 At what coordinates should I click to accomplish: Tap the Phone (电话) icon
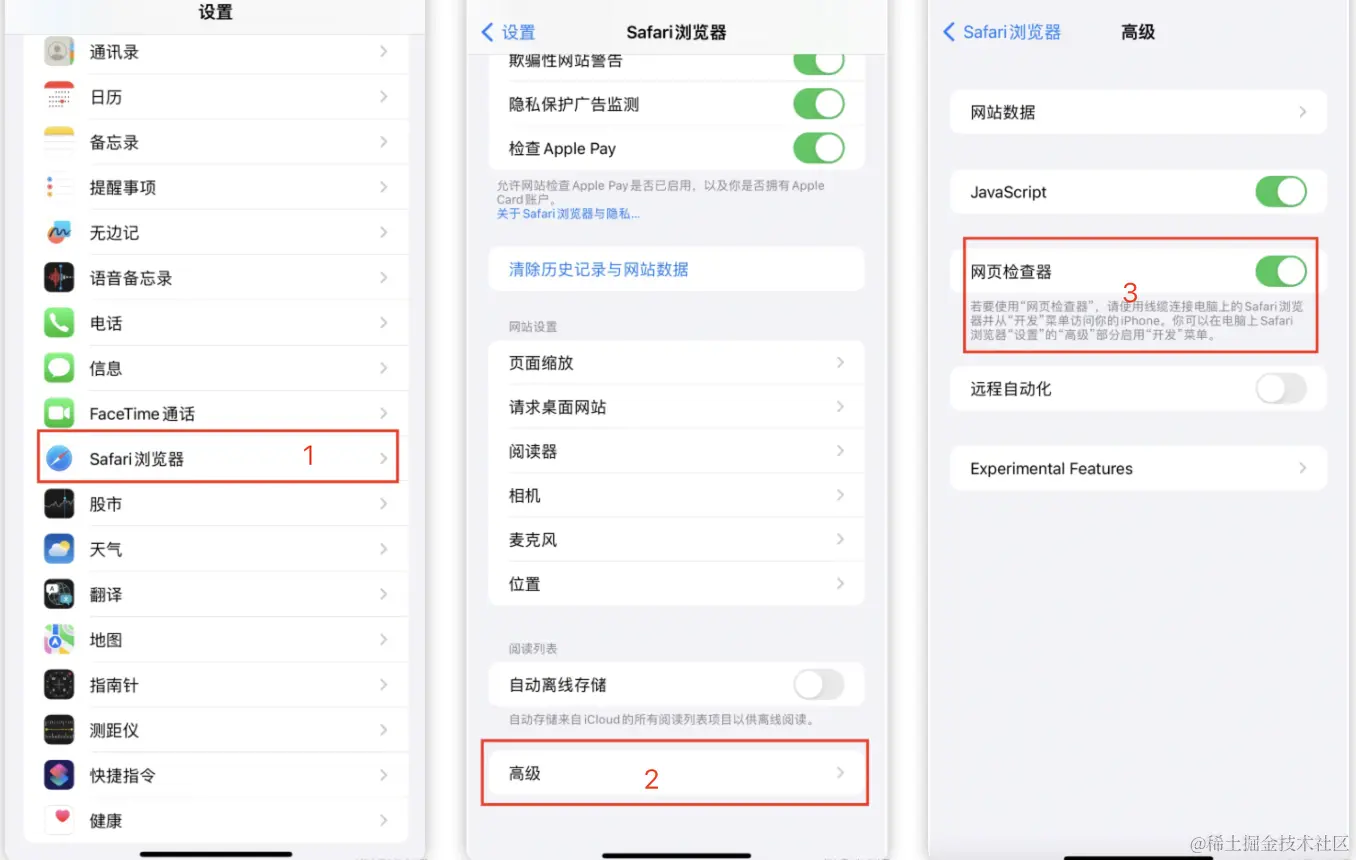59,323
